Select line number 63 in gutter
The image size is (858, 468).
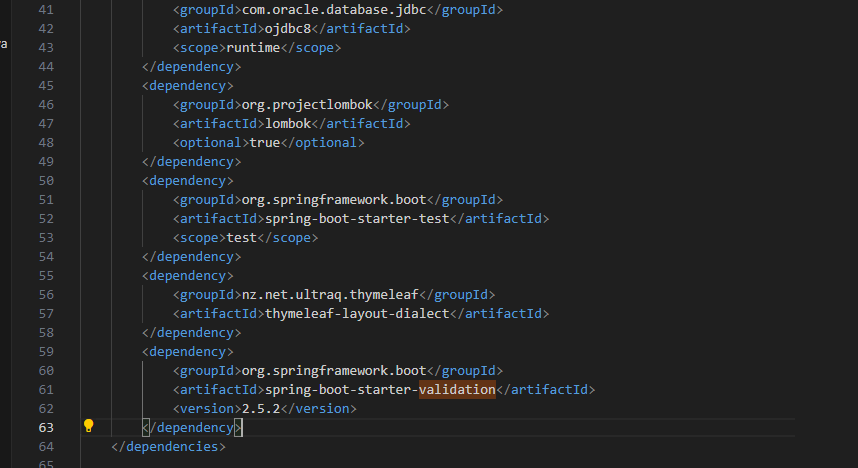46,427
